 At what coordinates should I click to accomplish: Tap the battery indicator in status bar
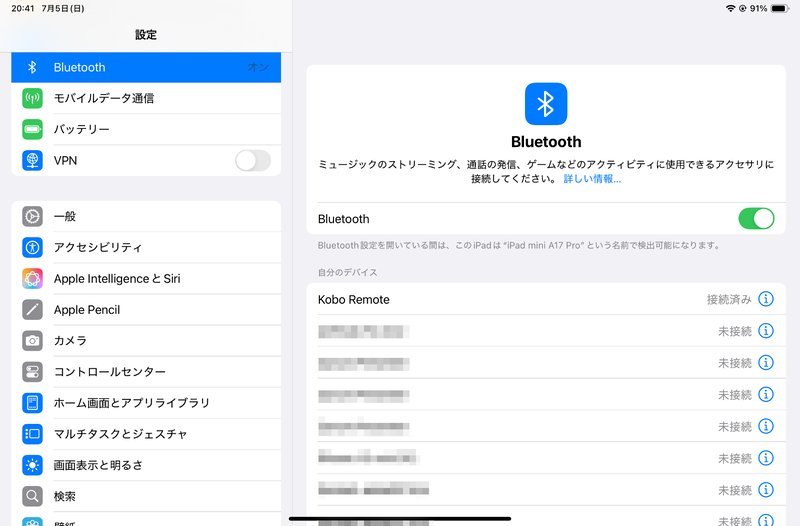point(780,8)
